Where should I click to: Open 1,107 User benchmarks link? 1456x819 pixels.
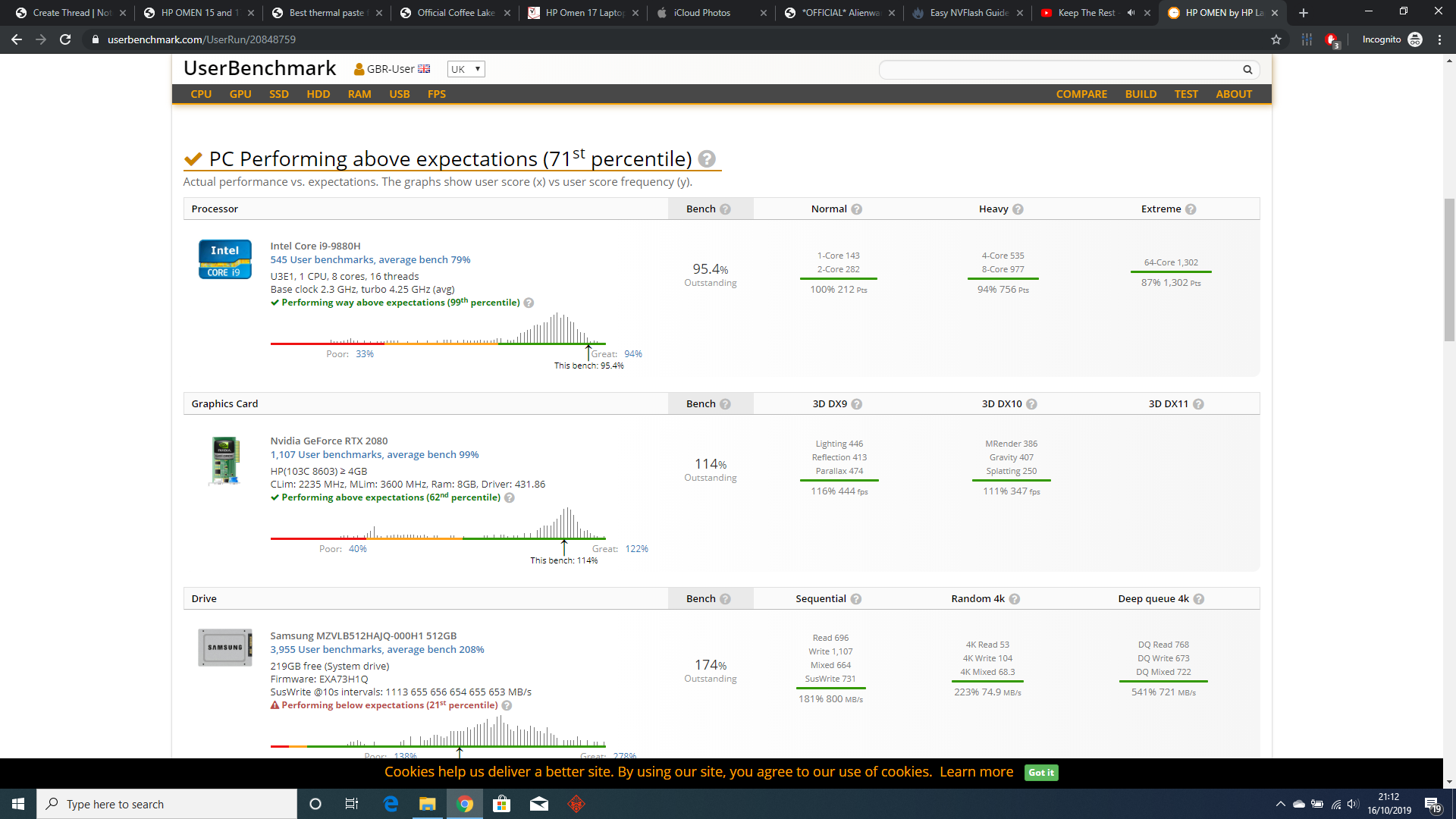375,455
